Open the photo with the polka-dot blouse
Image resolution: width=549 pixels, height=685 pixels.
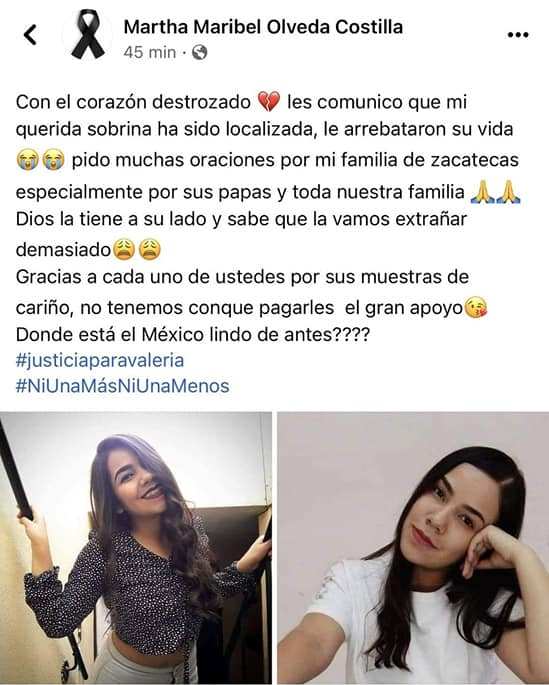coord(136,548)
